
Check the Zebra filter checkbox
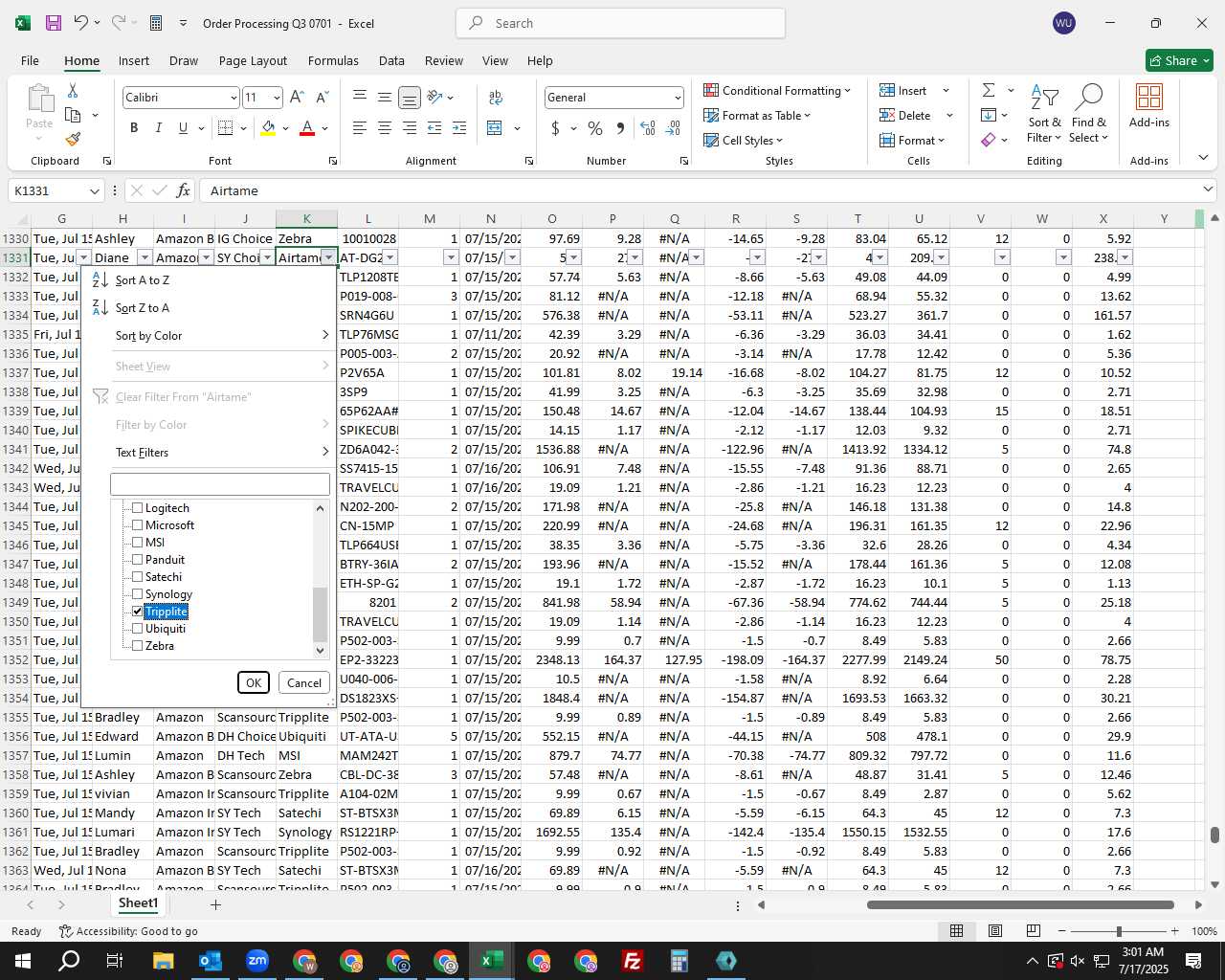click(138, 646)
